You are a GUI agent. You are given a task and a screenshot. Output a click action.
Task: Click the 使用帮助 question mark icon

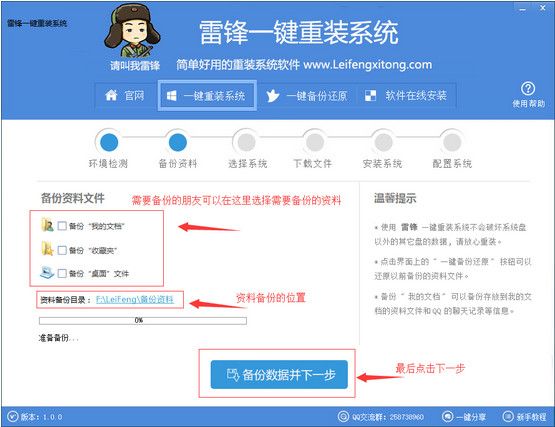(528, 89)
